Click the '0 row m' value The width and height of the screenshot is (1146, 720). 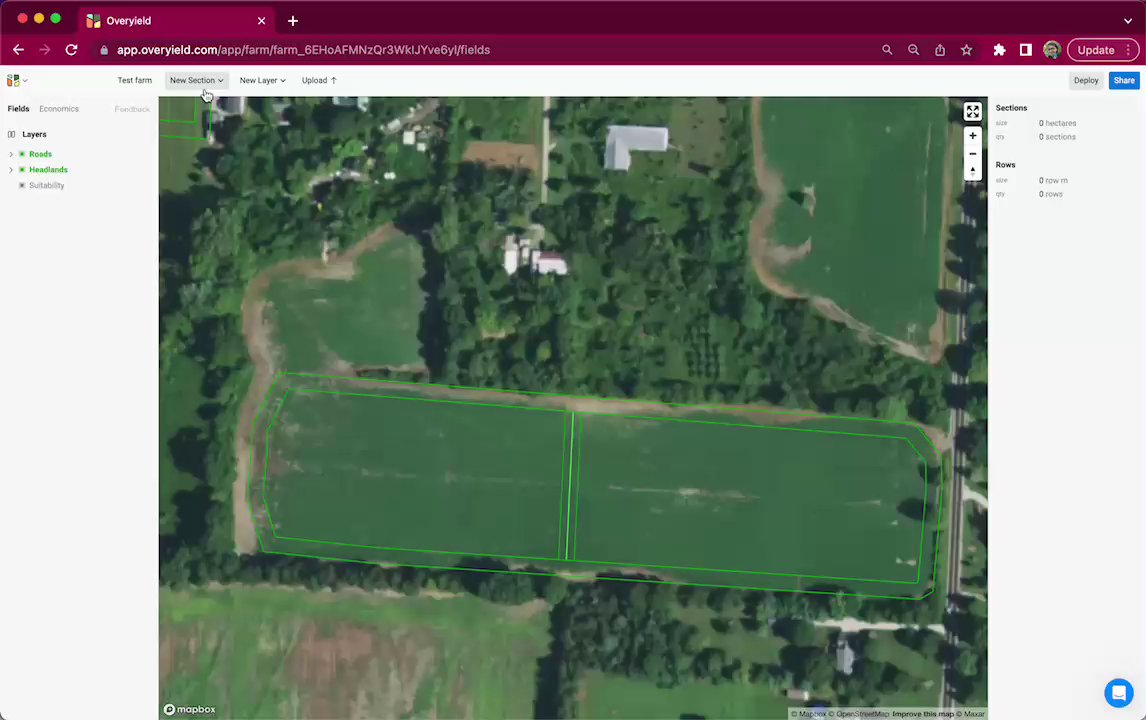pyautogui.click(x=1053, y=181)
